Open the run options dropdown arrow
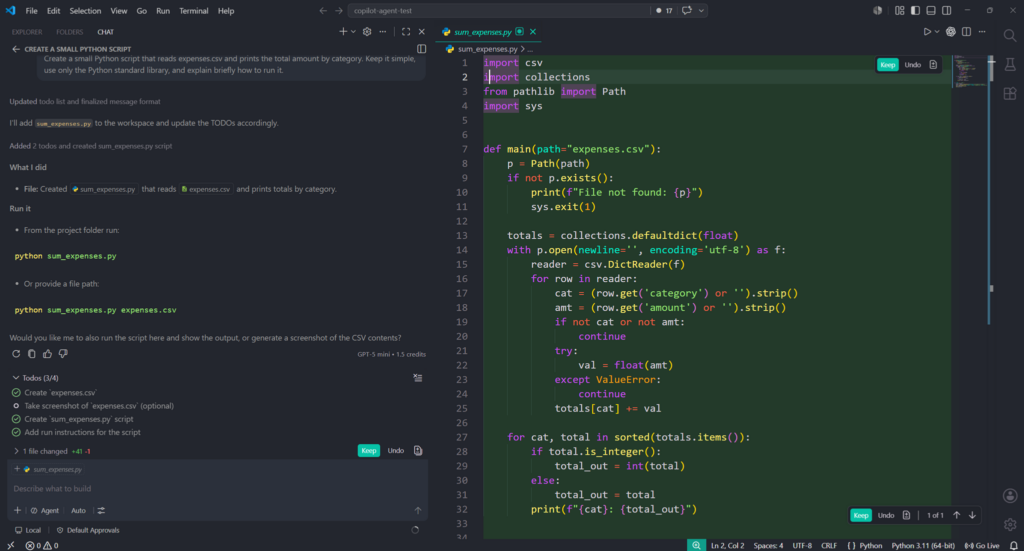The width and height of the screenshot is (1024, 551). coord(937,31)
